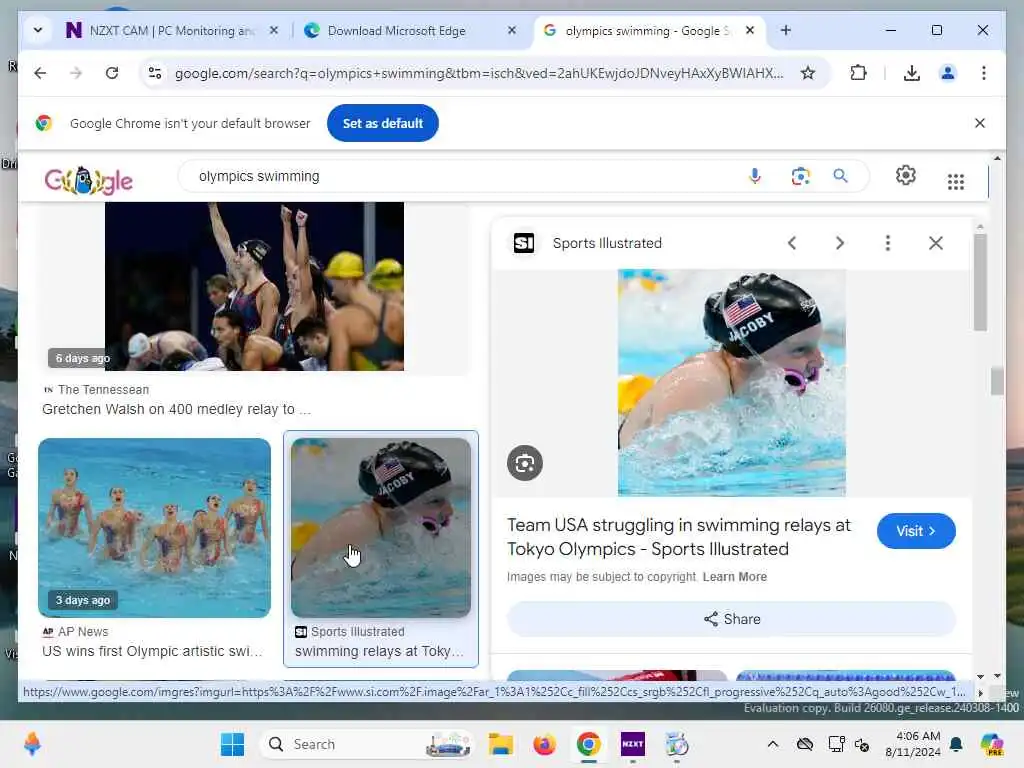The height and width of the screenshot is (768, 1024).
Task: Open the Sports Illustrated SI logo
Action: click(524, 243)
